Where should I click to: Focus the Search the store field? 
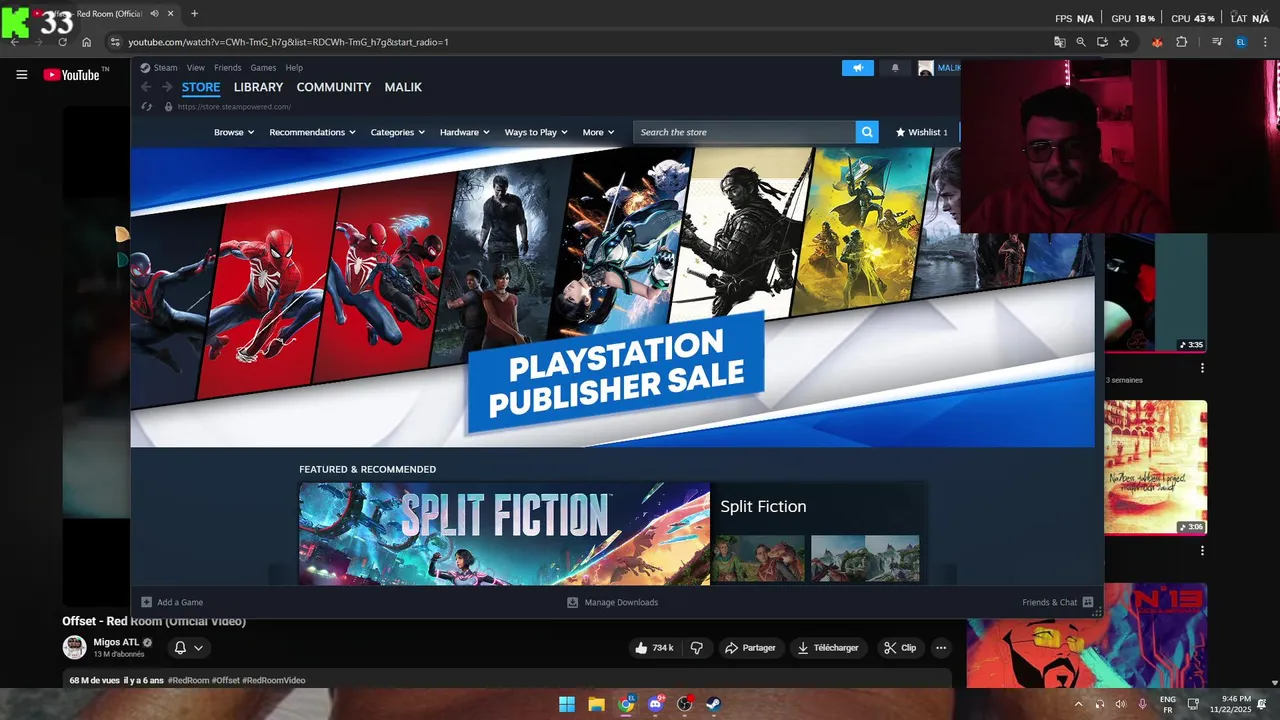click(744, 132)
